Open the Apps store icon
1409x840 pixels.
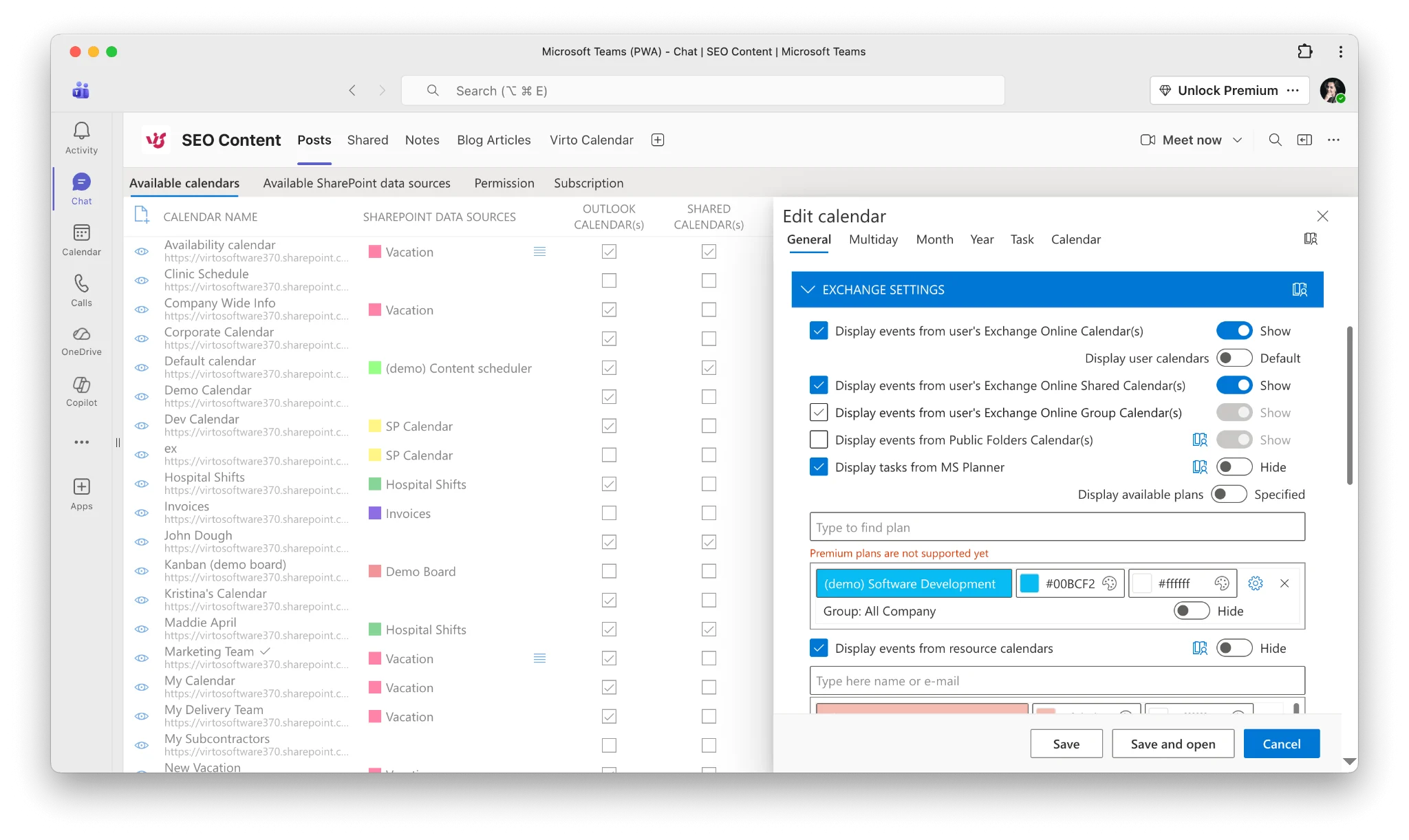click(81, 495)
